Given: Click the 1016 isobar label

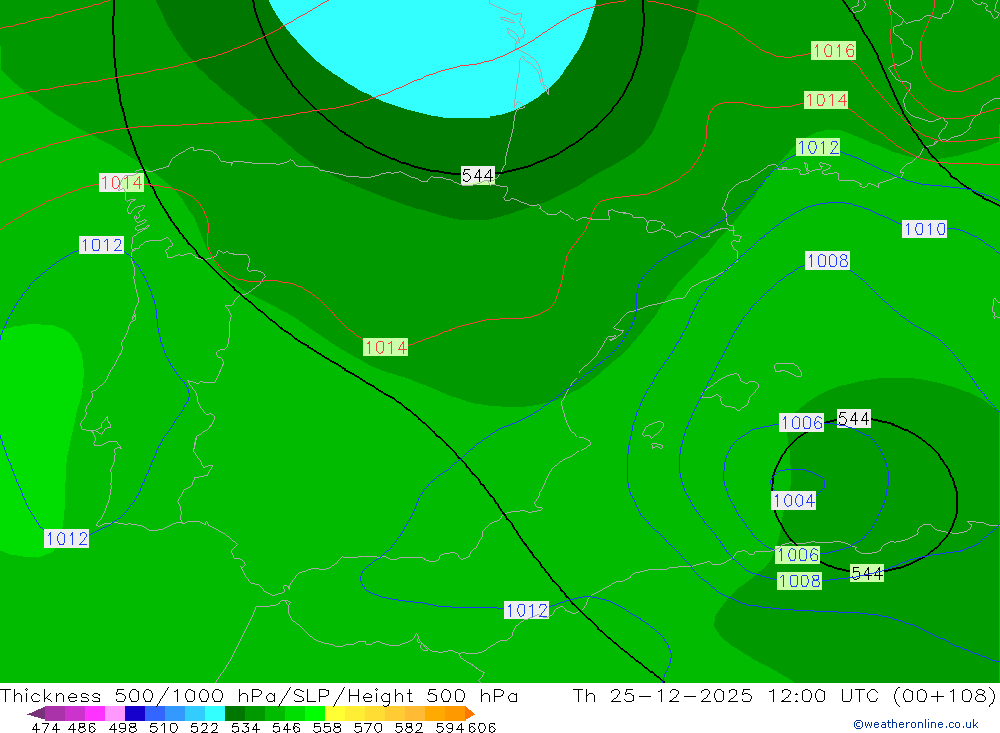Looking at the screenshot, I should tap(833, 51).
